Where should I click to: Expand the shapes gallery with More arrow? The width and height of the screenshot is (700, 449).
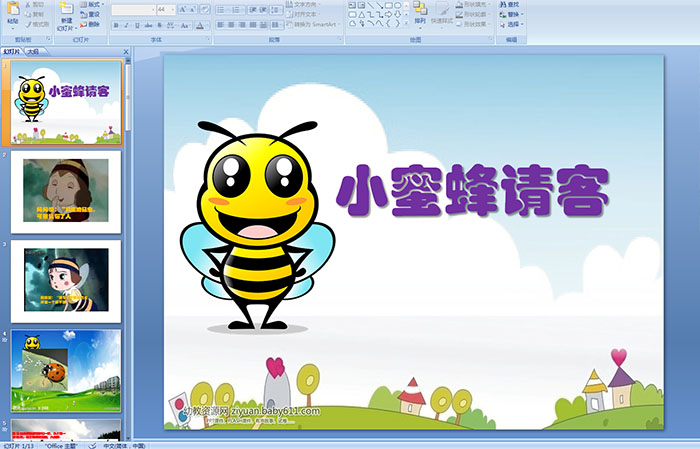click(406, 24)
